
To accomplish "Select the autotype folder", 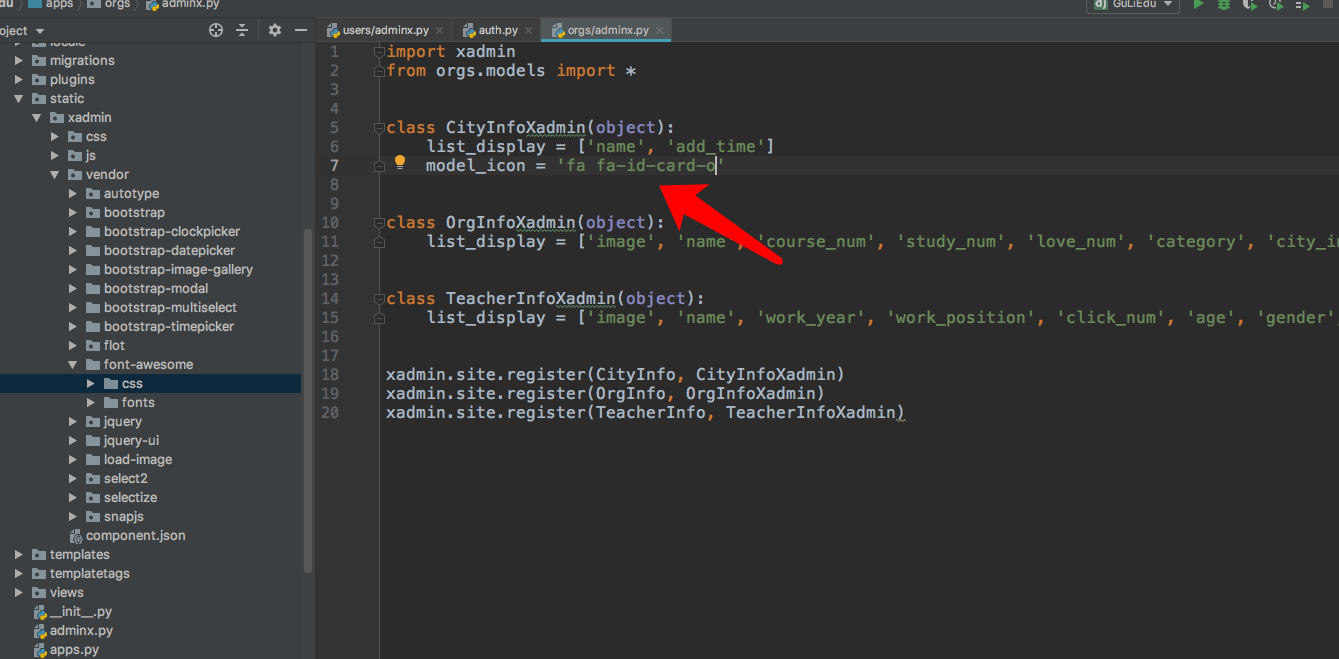I will [131, 194].
